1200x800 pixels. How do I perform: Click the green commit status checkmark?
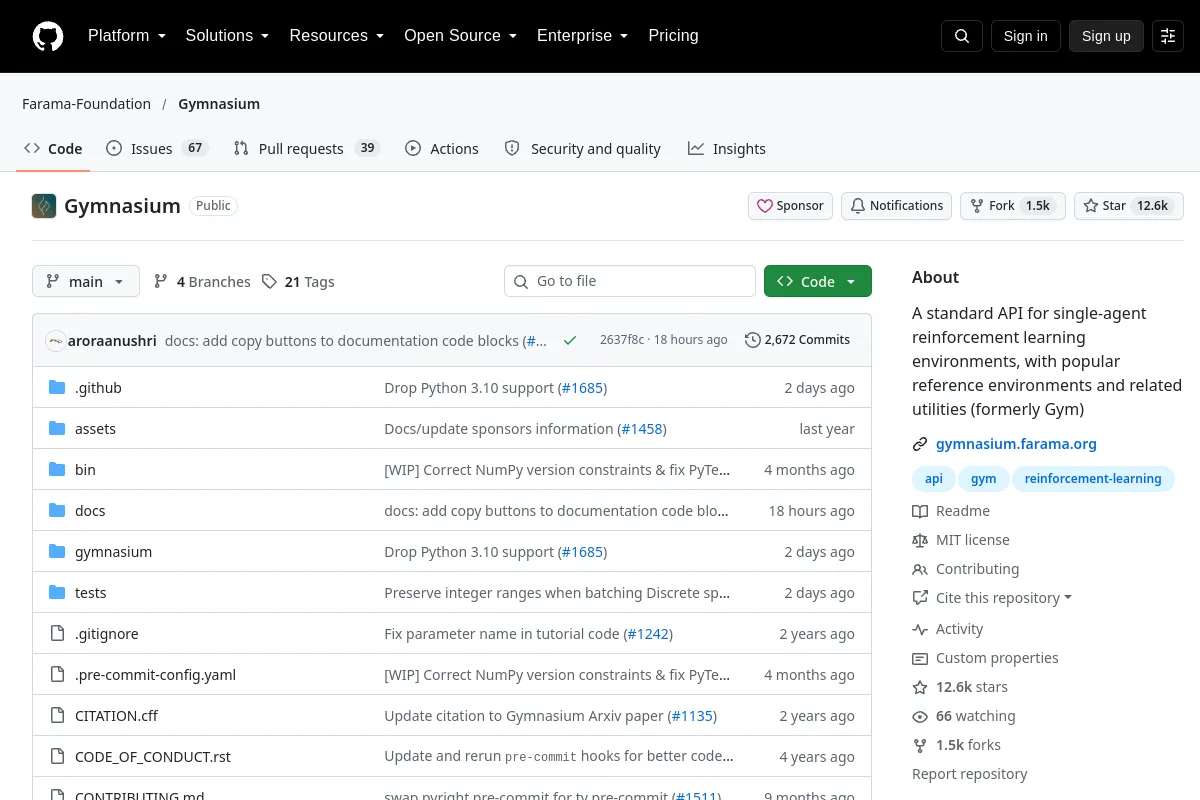[x=570, y=340]
